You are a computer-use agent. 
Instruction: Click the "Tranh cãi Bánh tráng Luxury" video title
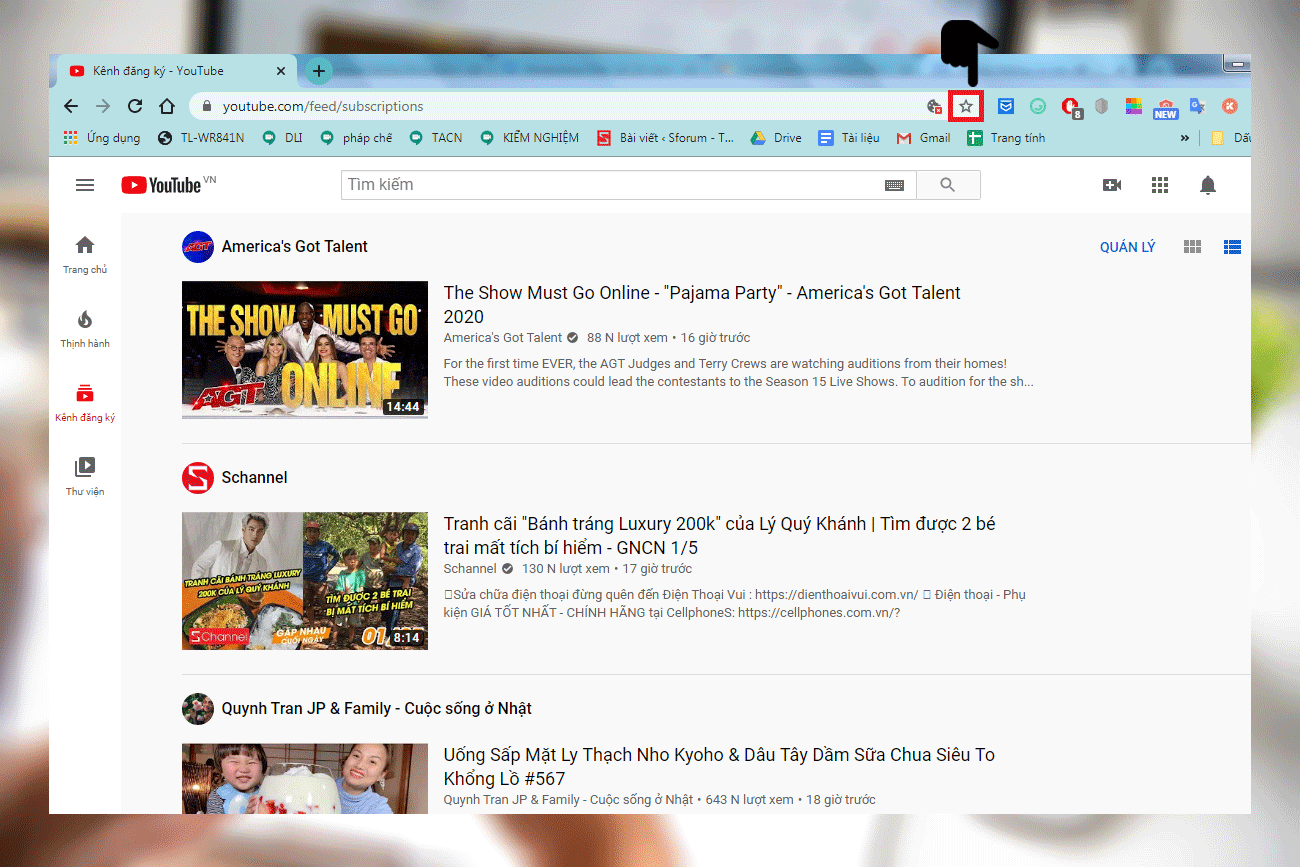719,536
